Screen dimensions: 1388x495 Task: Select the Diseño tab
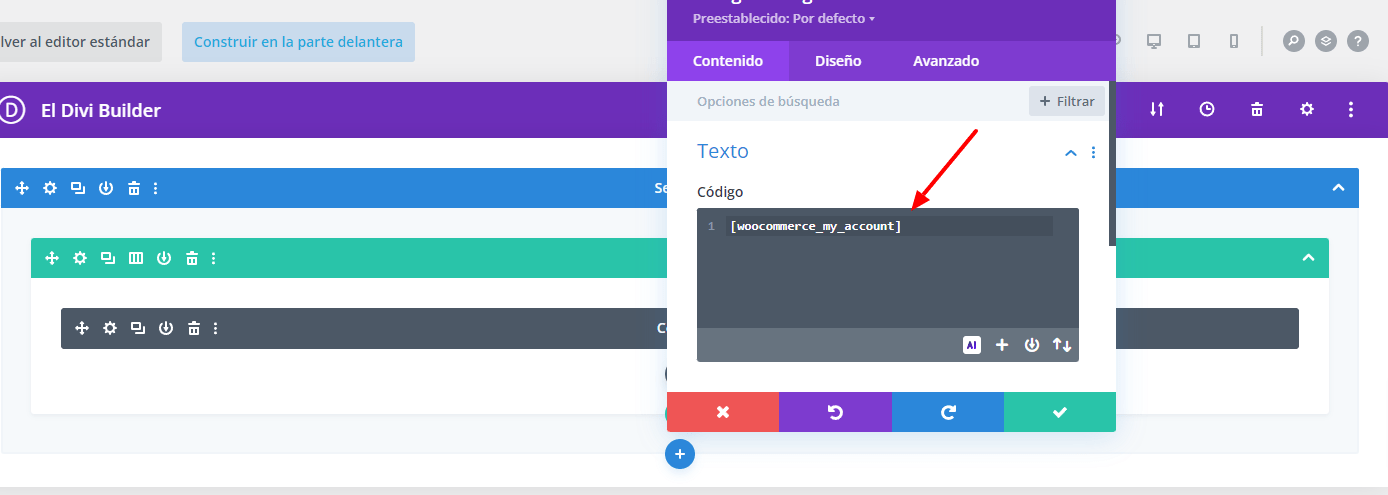point(838,61)
